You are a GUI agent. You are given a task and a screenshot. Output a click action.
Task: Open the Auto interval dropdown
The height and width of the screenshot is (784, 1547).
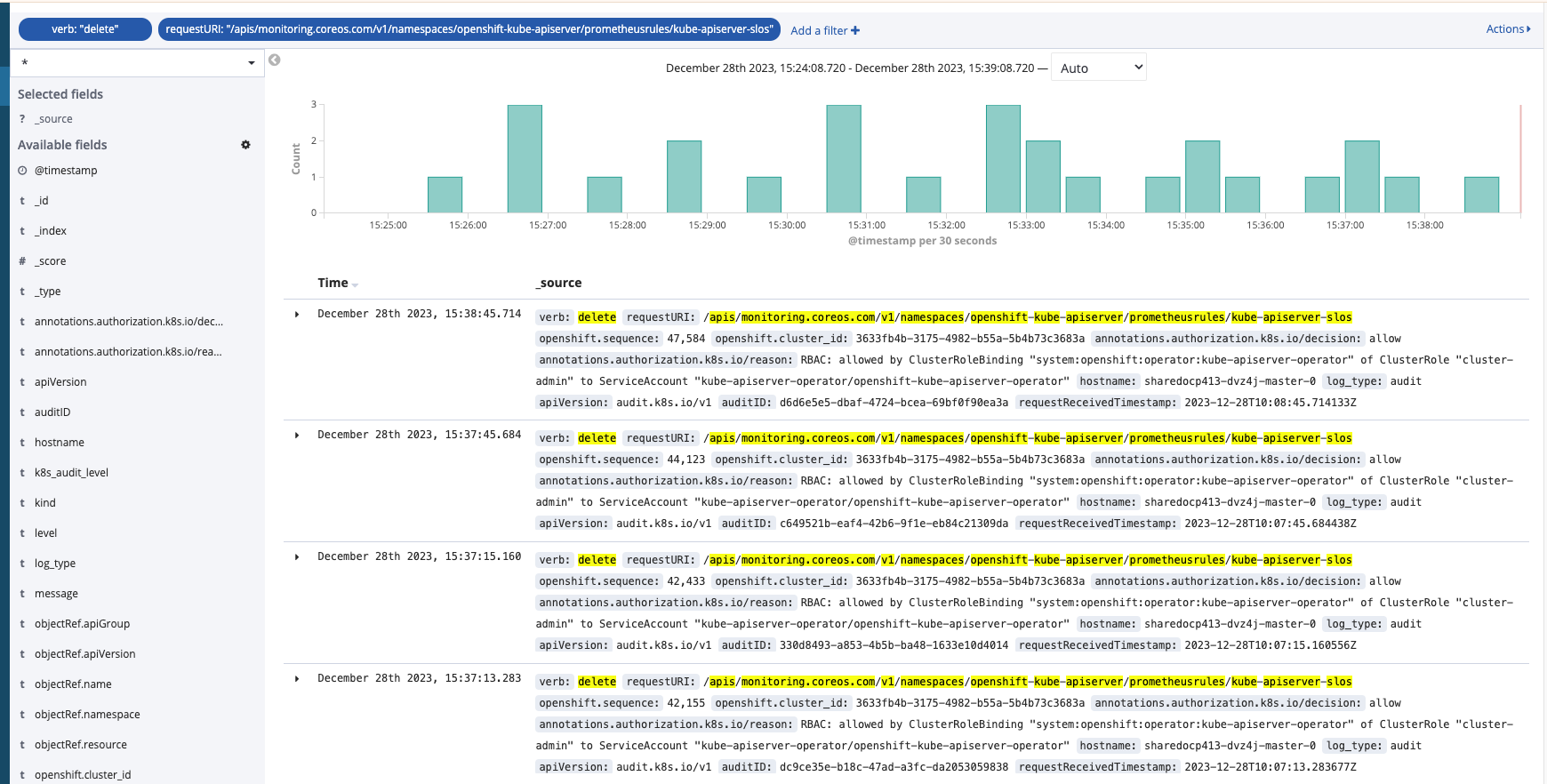pyautogui.click(x=1099, y=68)
